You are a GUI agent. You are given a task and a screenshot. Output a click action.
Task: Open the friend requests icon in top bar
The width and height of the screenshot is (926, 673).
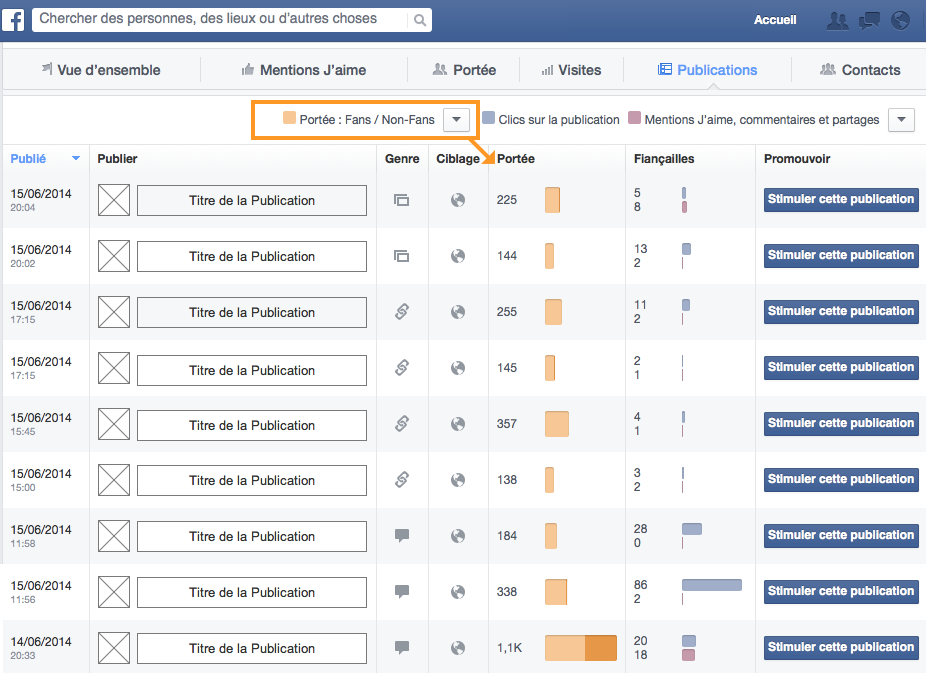tap(837, 20)
